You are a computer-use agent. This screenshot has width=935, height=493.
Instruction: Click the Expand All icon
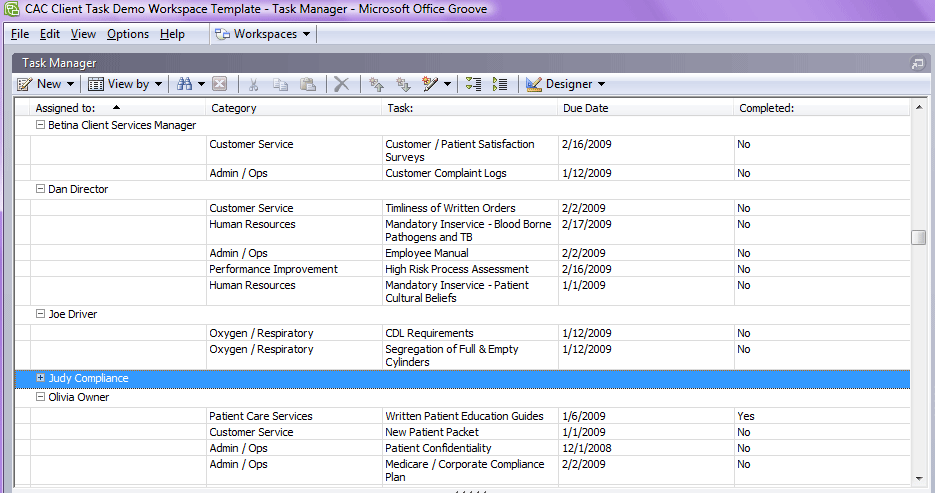pos(500,84)
